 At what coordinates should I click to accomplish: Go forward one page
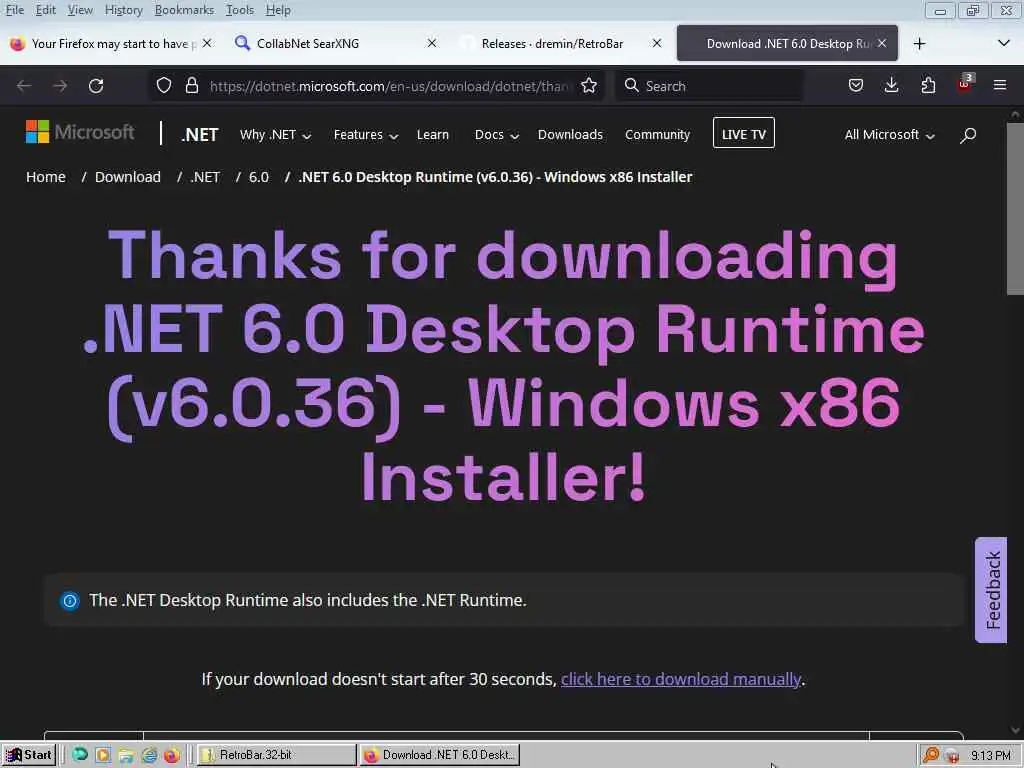(60, 86)
